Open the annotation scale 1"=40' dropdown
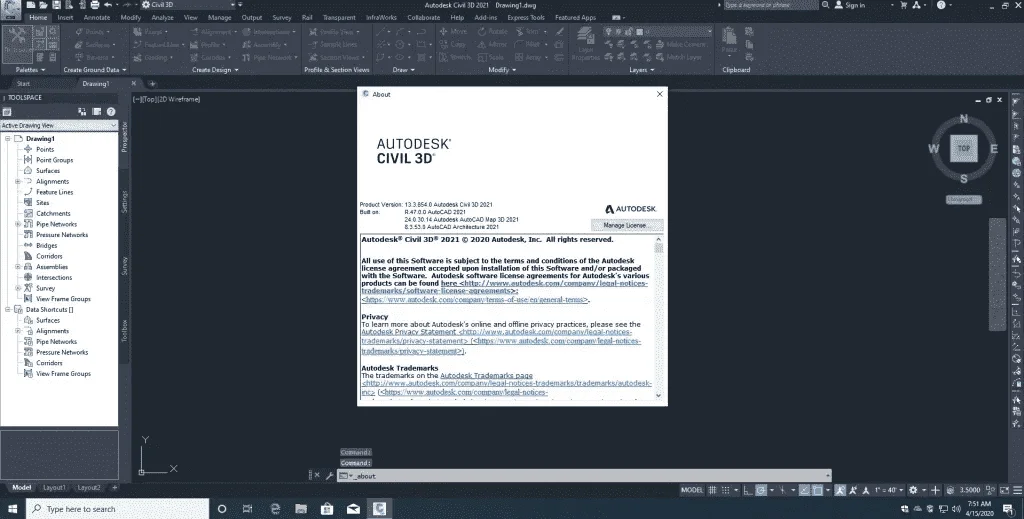The height and width of the screenshot is (519, 1024). tap(888, 490)
